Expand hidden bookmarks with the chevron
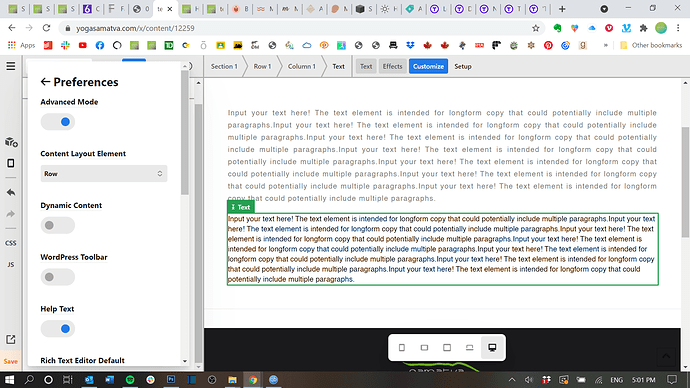Image resolution: width=690 pixels, height=388 pixels. click(606, 45)
